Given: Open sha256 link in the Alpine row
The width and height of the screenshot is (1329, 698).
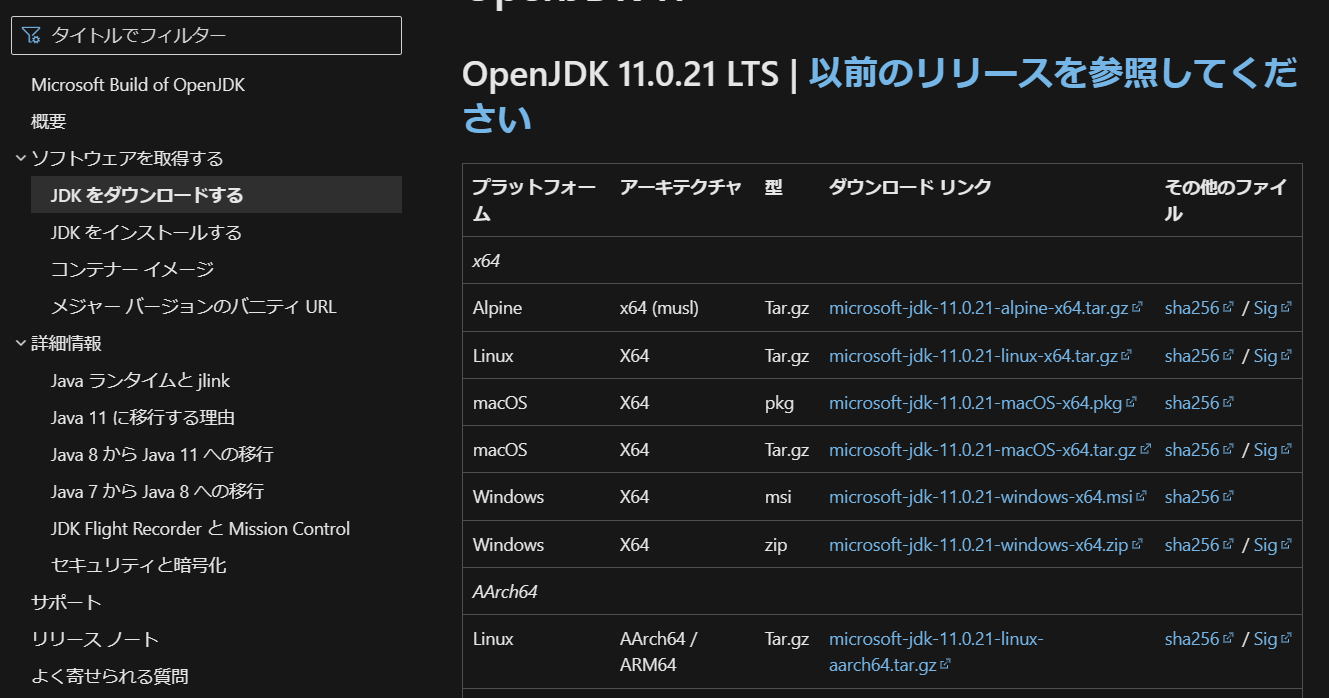Looking at the screenshot, I should click(1192, 308).
